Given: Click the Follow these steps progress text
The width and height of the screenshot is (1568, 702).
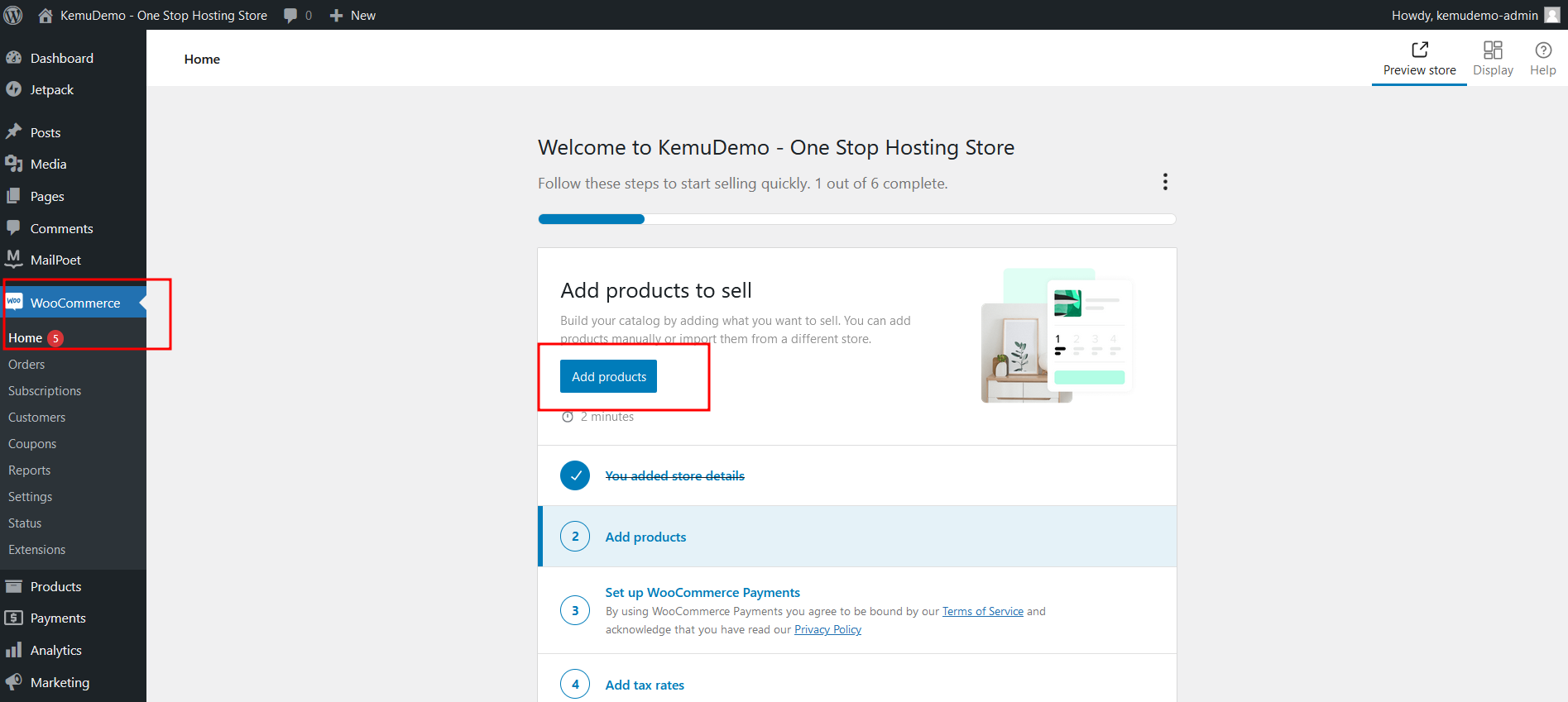Looking at the screenshot, I should (x=742, y=183).
